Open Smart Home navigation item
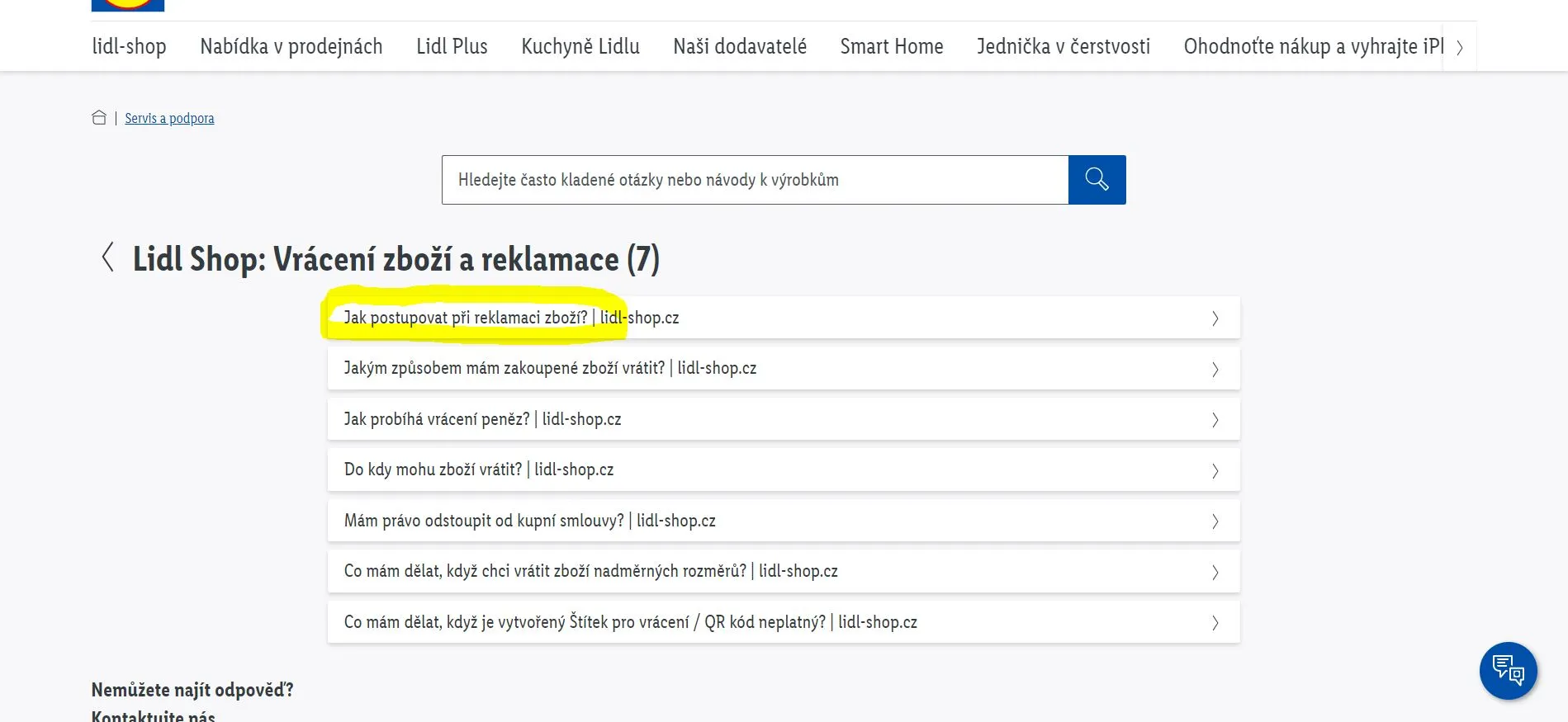Image resolution: width=1568 pixels, height=722 pixels. pos(892,46)
